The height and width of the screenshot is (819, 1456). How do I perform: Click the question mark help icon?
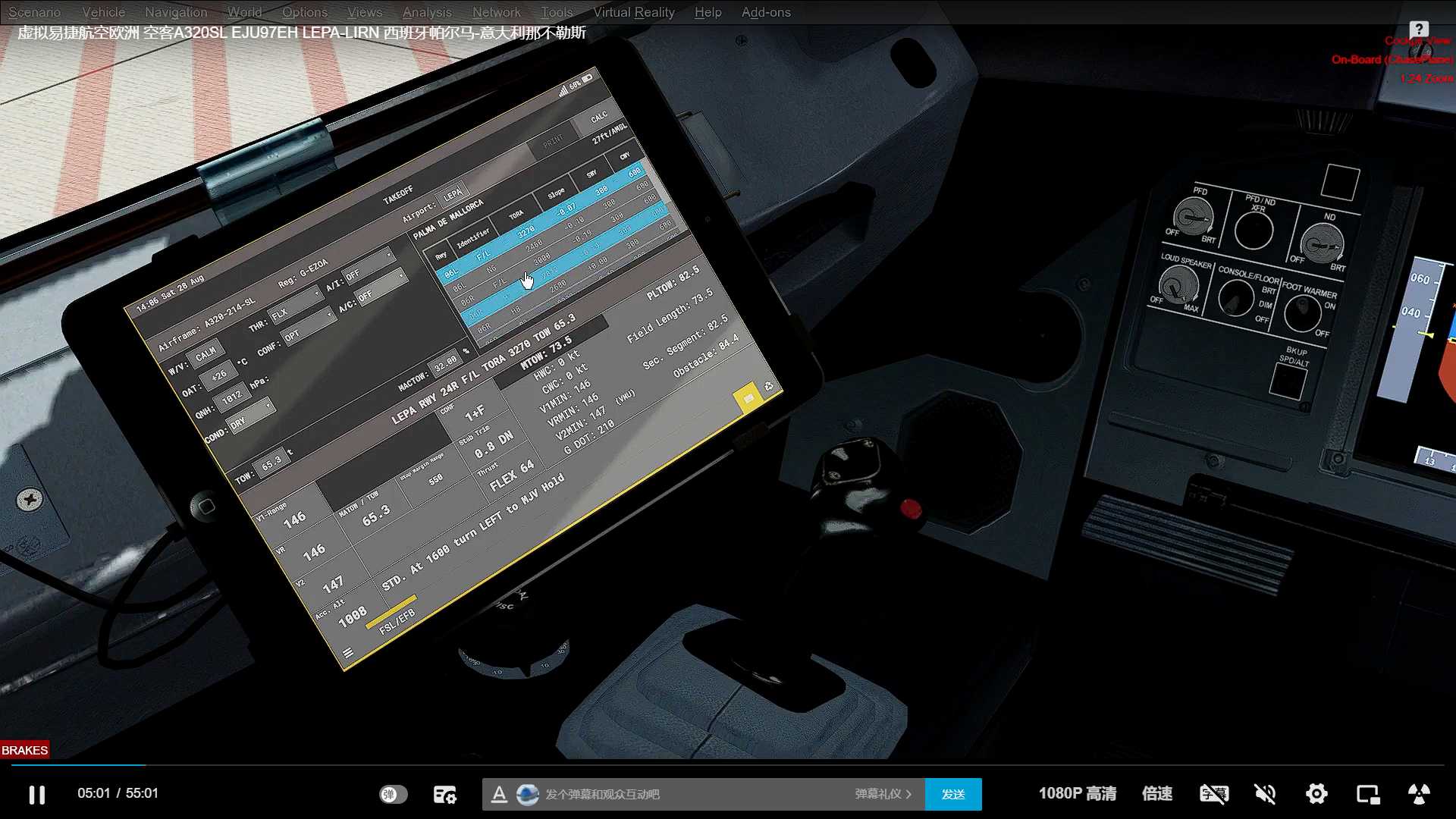(x=1420, y=29)
